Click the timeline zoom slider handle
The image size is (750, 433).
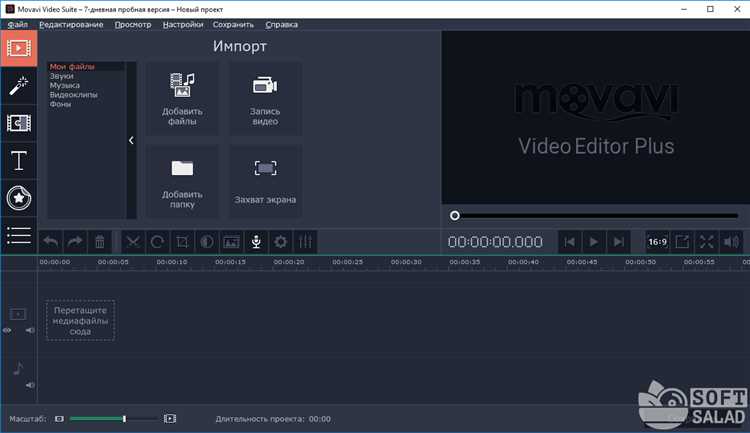tap(124, 419)
